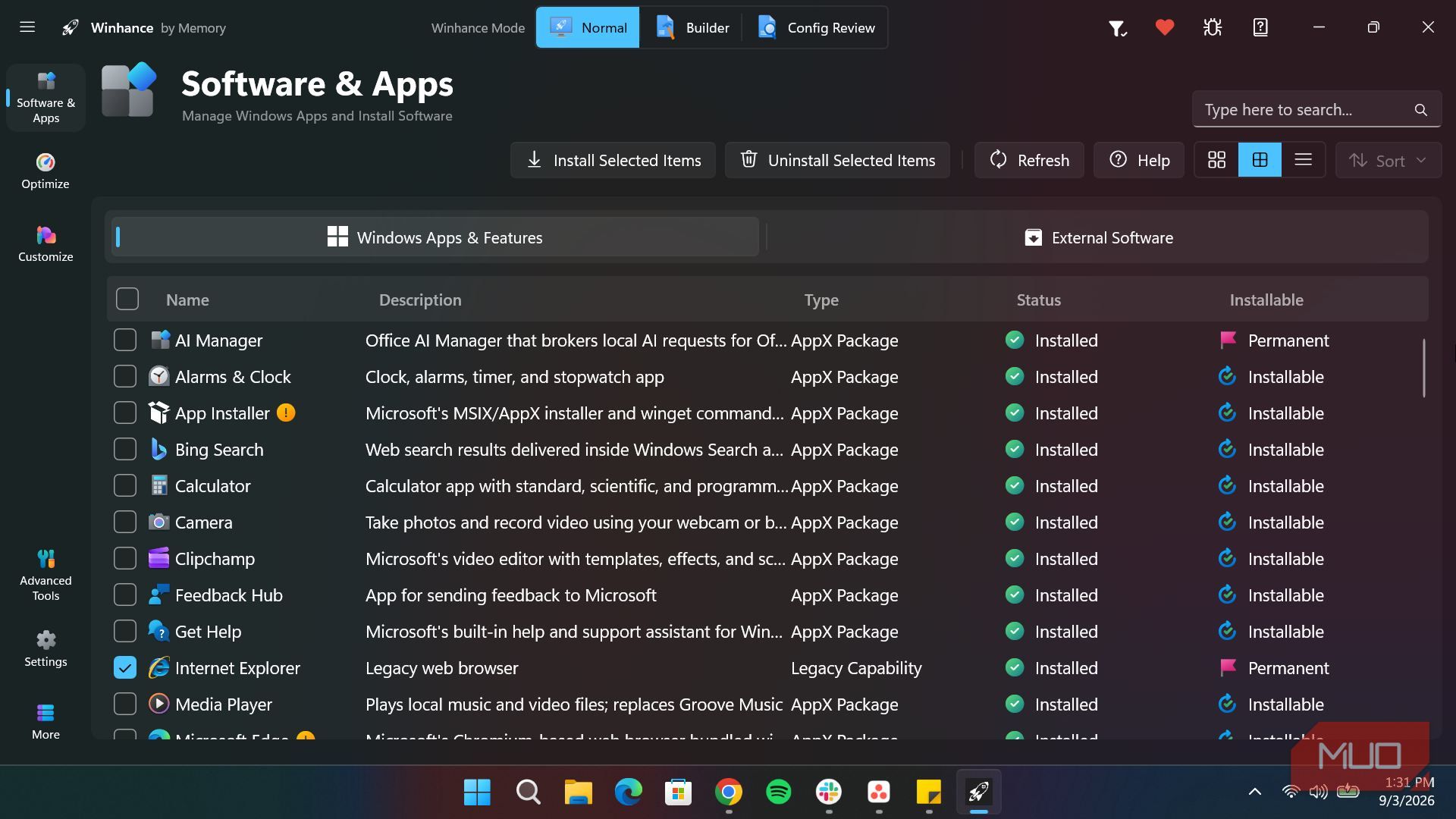1456x819 pixels.
Task: Sort by the Status column header
Action: [x=1038, y=300]
